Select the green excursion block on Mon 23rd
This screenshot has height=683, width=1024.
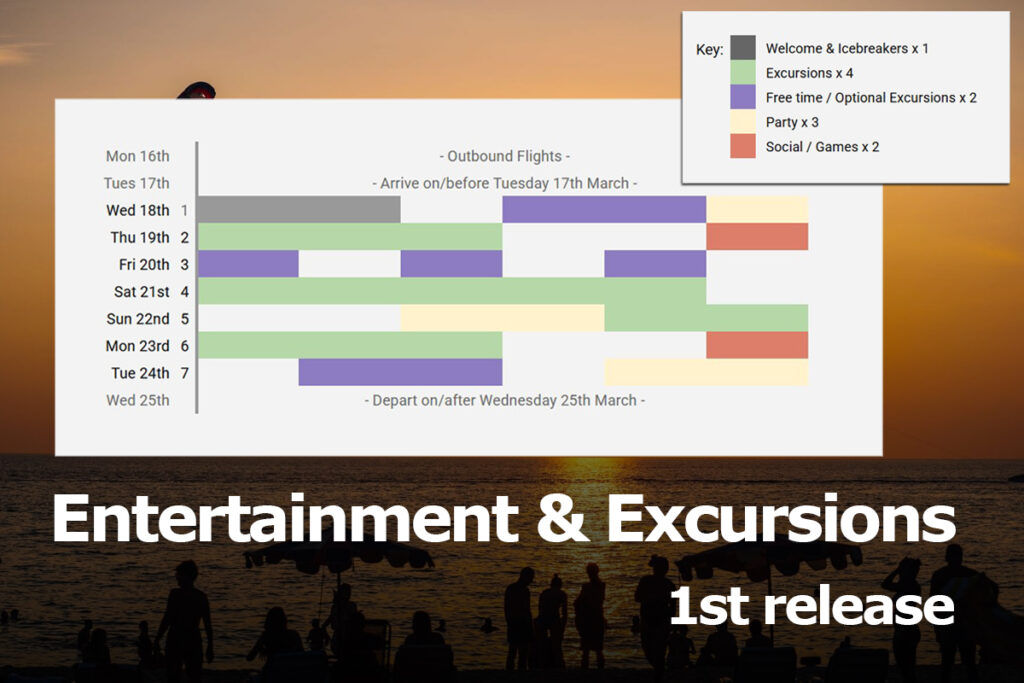[x=350, y=345]
